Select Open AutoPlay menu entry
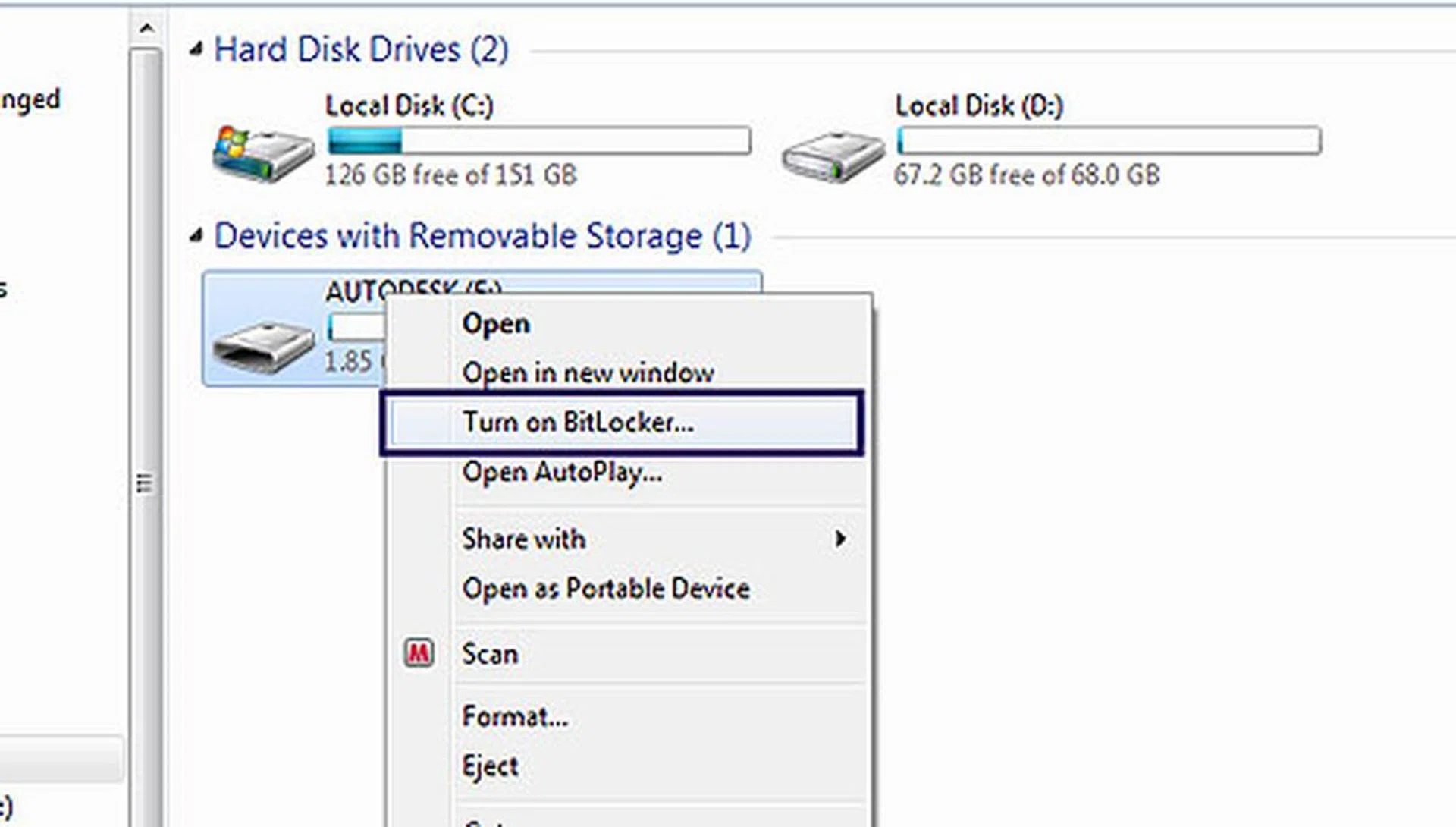The width and height of the screenshot is (1456, 827). pos(562,472)
